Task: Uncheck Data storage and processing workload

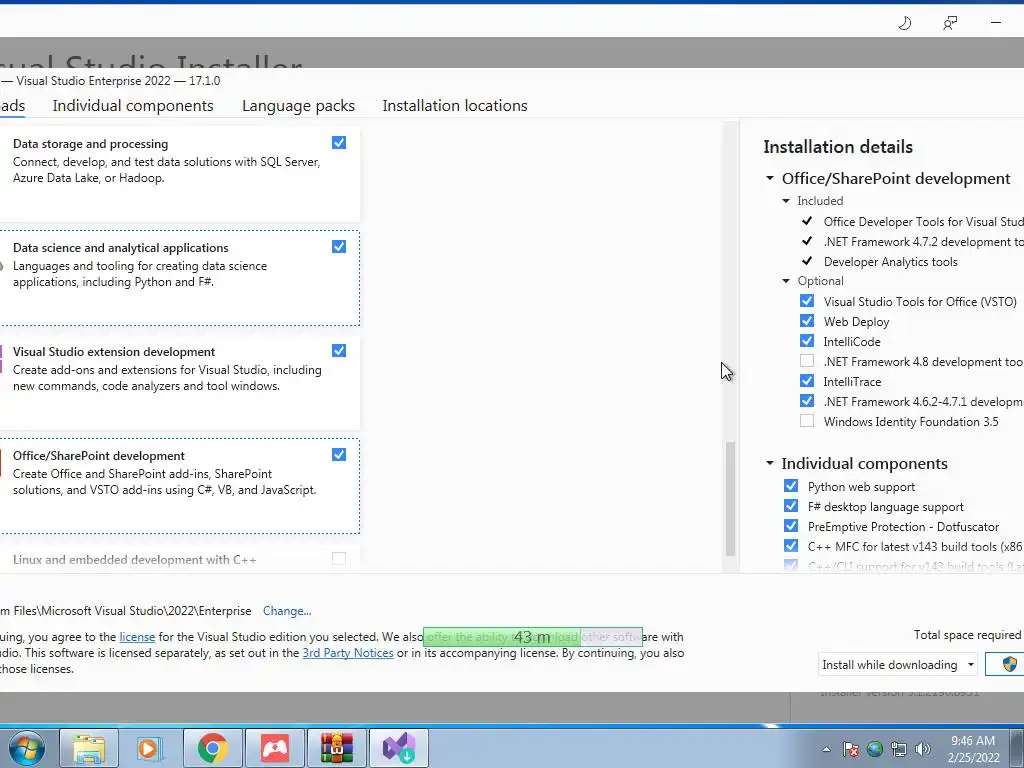Action: coord(339,143)
